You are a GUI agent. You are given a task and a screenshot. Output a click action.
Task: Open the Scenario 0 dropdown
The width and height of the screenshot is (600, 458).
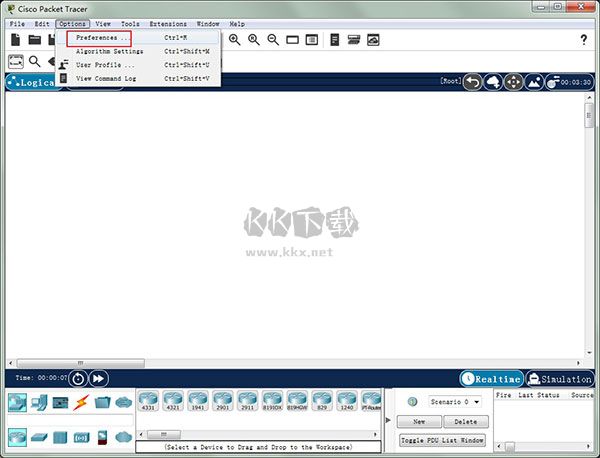(x=455, y=402)
